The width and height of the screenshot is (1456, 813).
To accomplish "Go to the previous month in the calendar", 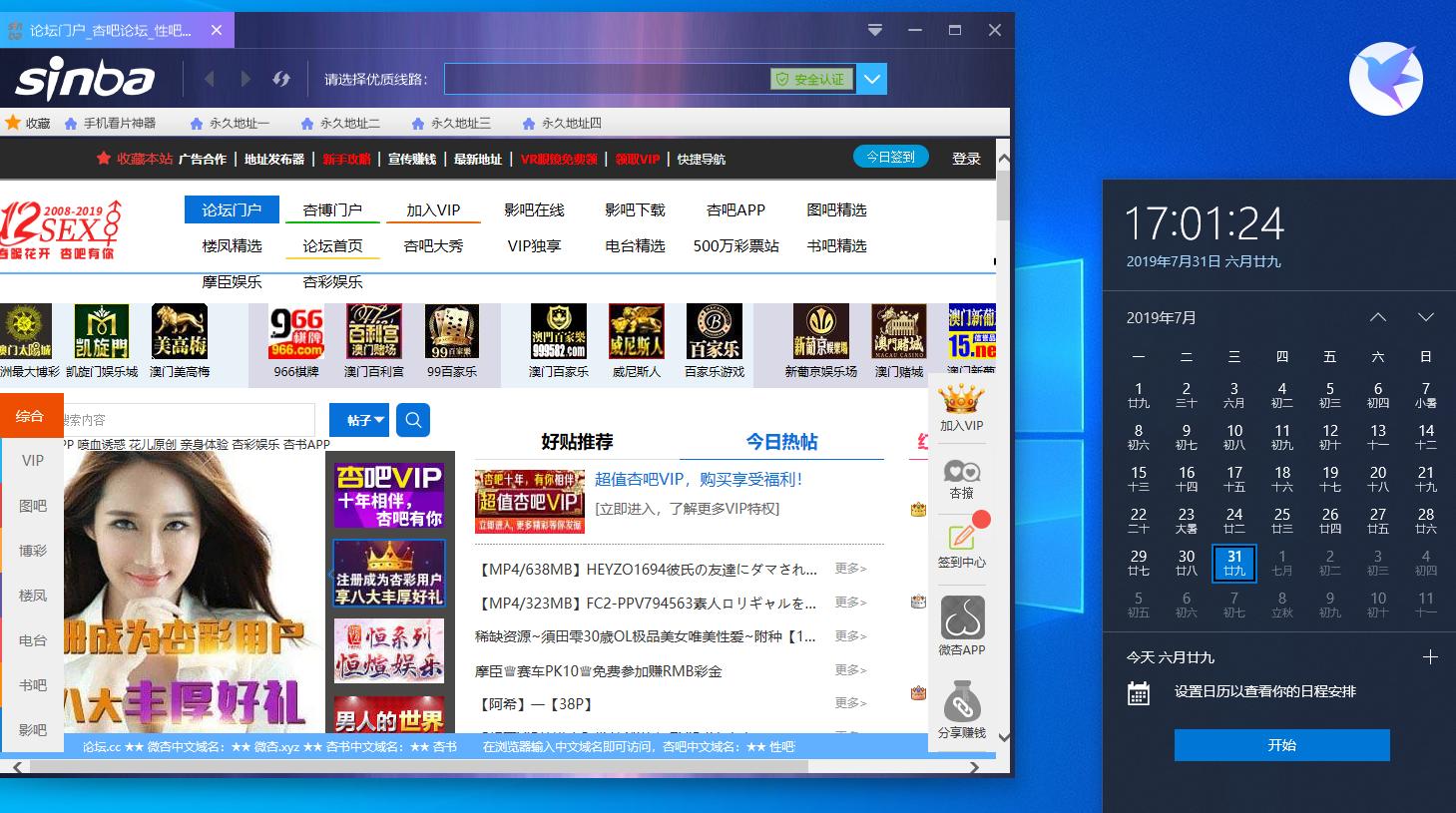I will point(1378,317).
